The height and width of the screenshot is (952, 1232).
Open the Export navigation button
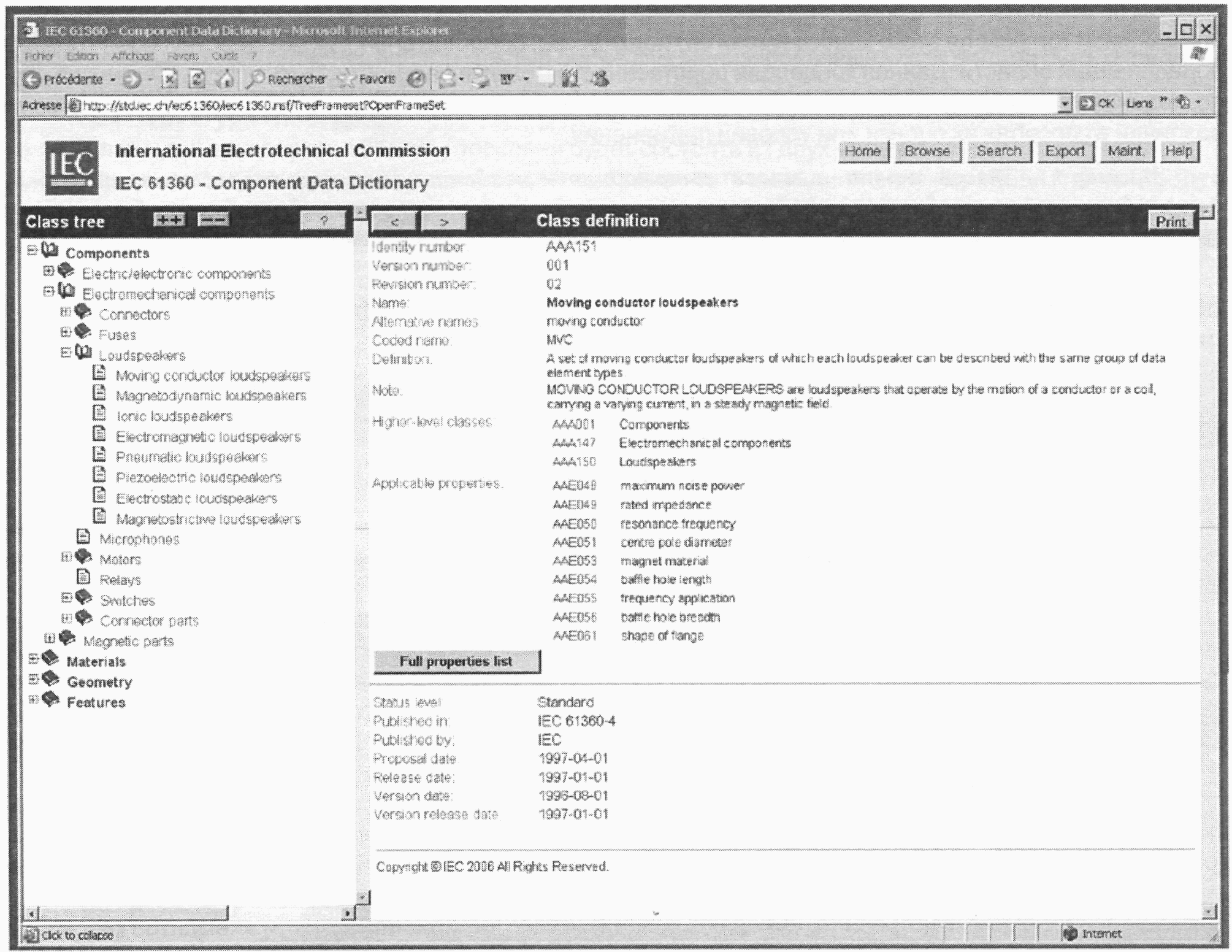(x=1065, y=151)
